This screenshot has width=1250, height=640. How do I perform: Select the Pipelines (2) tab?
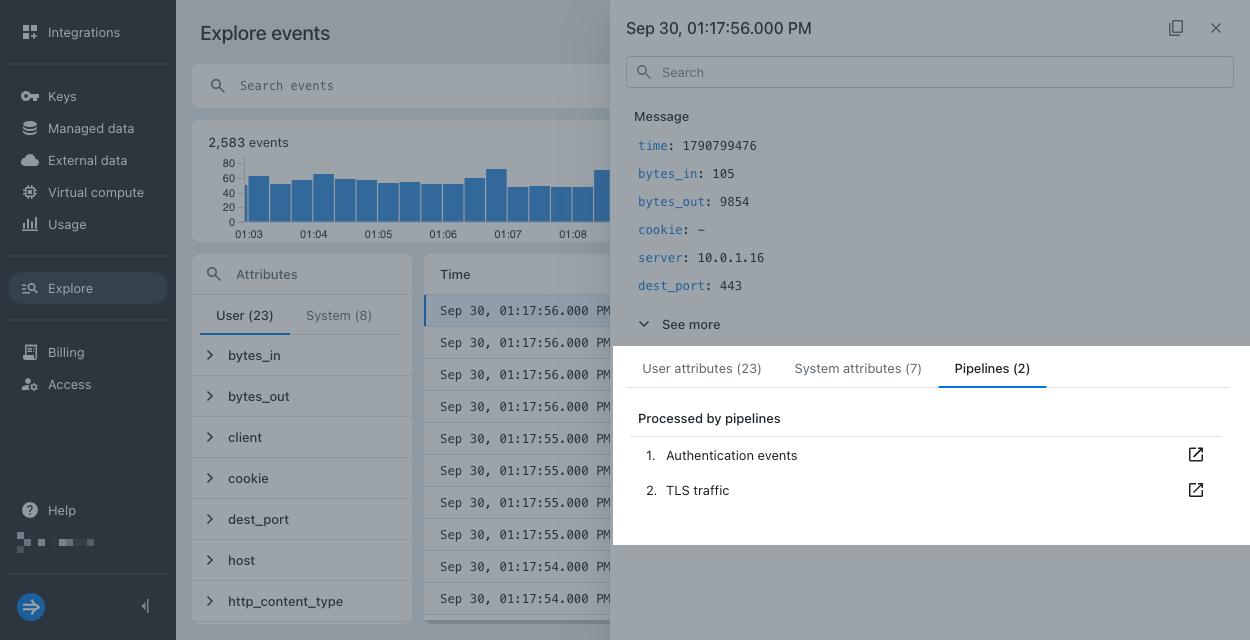coord(992,368)
